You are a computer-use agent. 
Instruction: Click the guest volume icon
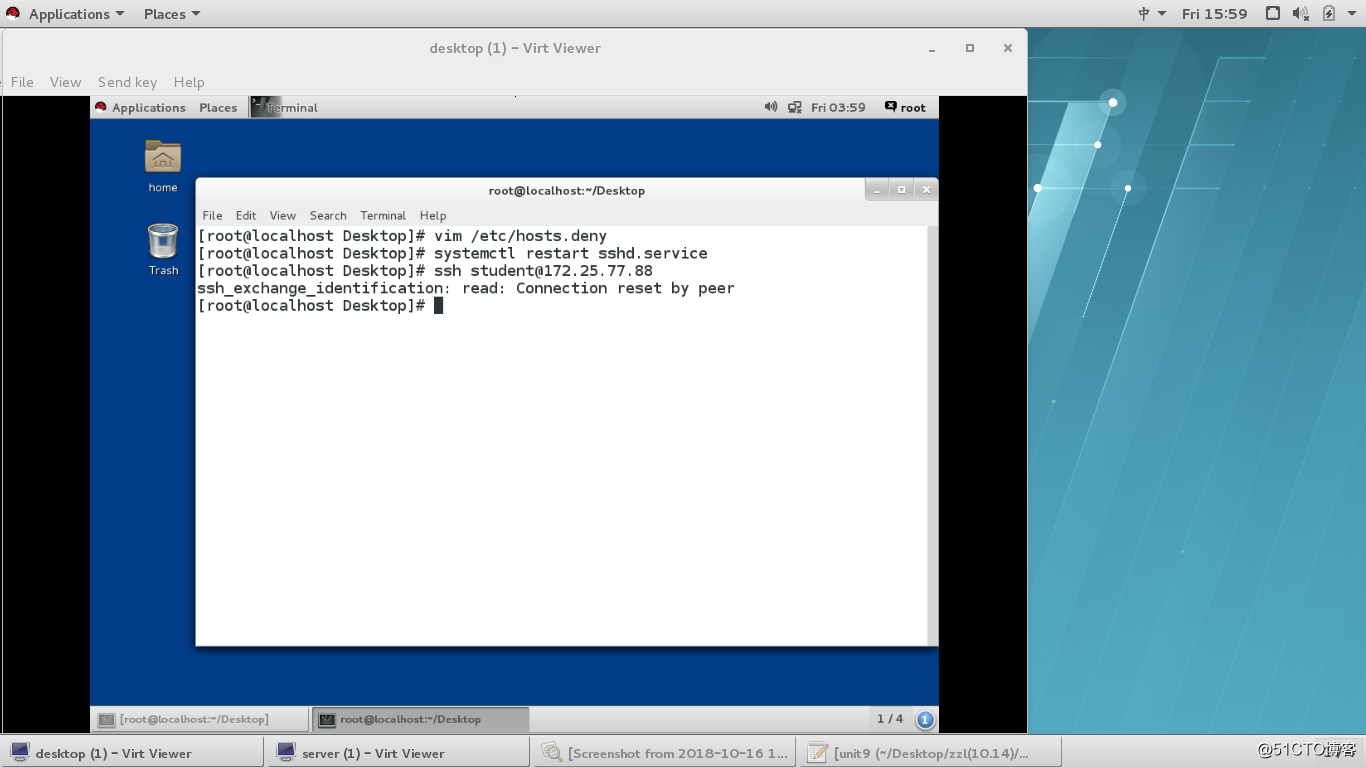[x=771, y=107]
